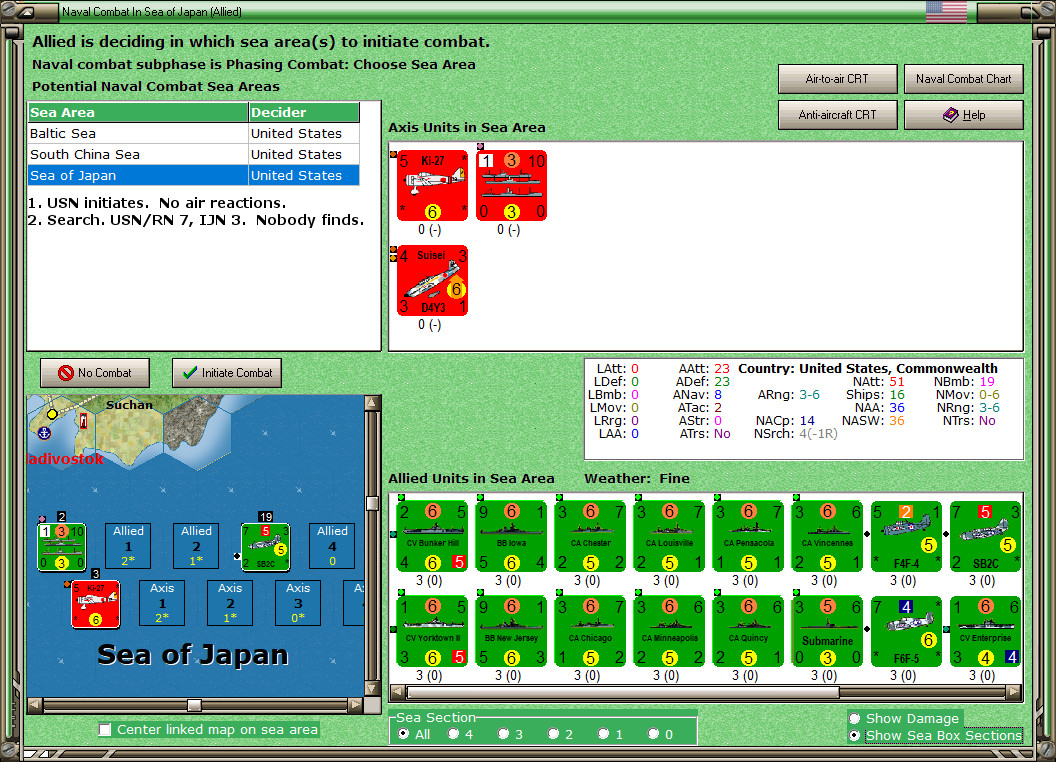This screenshot has width=1056, height=762.
Task: Click the No Combat button
Action: click(x=95, y=373)
